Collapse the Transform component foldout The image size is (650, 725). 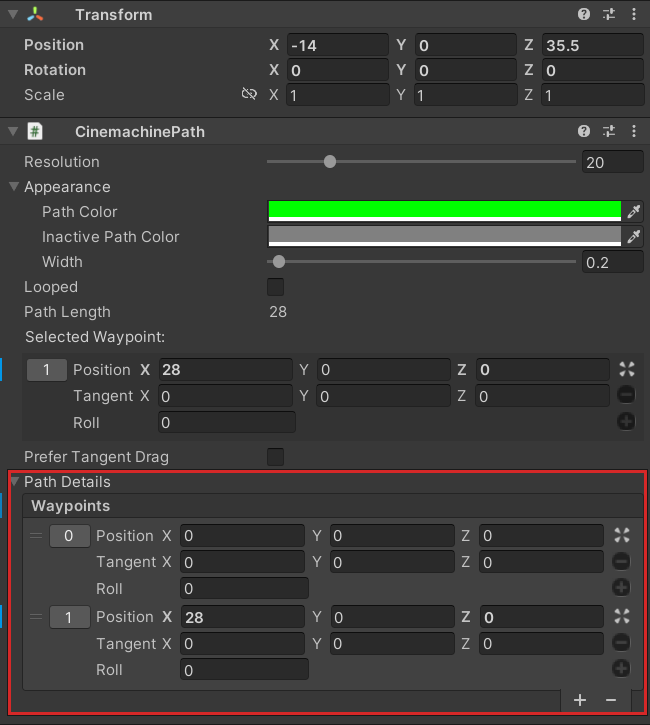[x=13, y=14]
